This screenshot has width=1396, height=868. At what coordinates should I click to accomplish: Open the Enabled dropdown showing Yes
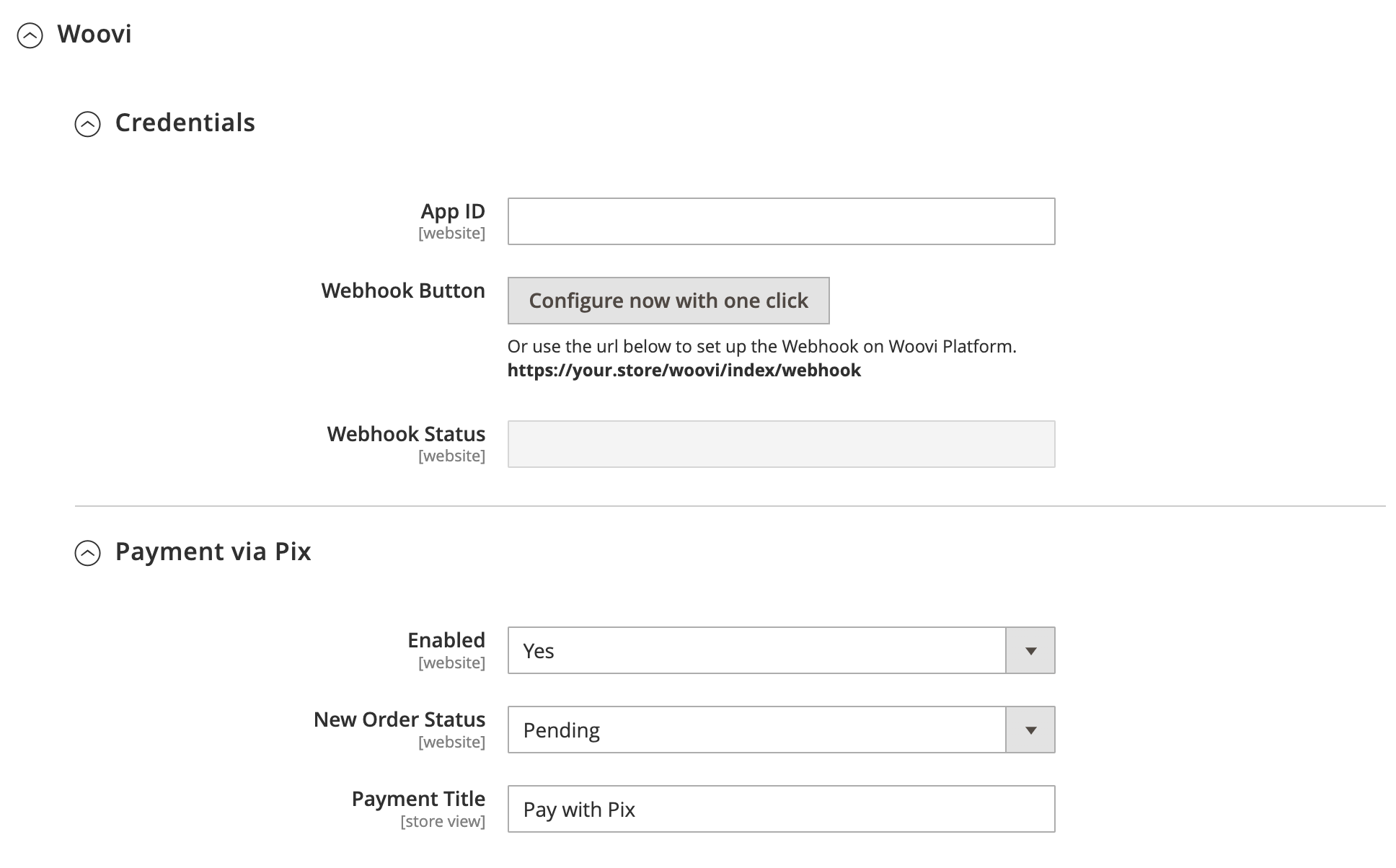click(x=756, y=650)
